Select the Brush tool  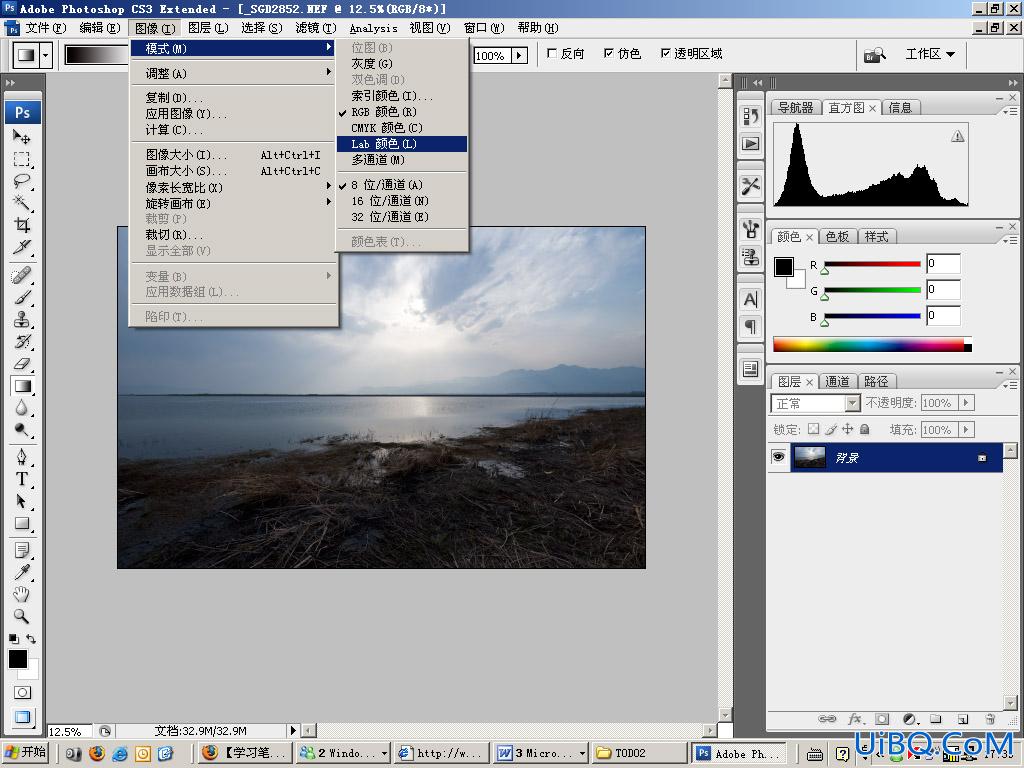(x=22, y=297)
